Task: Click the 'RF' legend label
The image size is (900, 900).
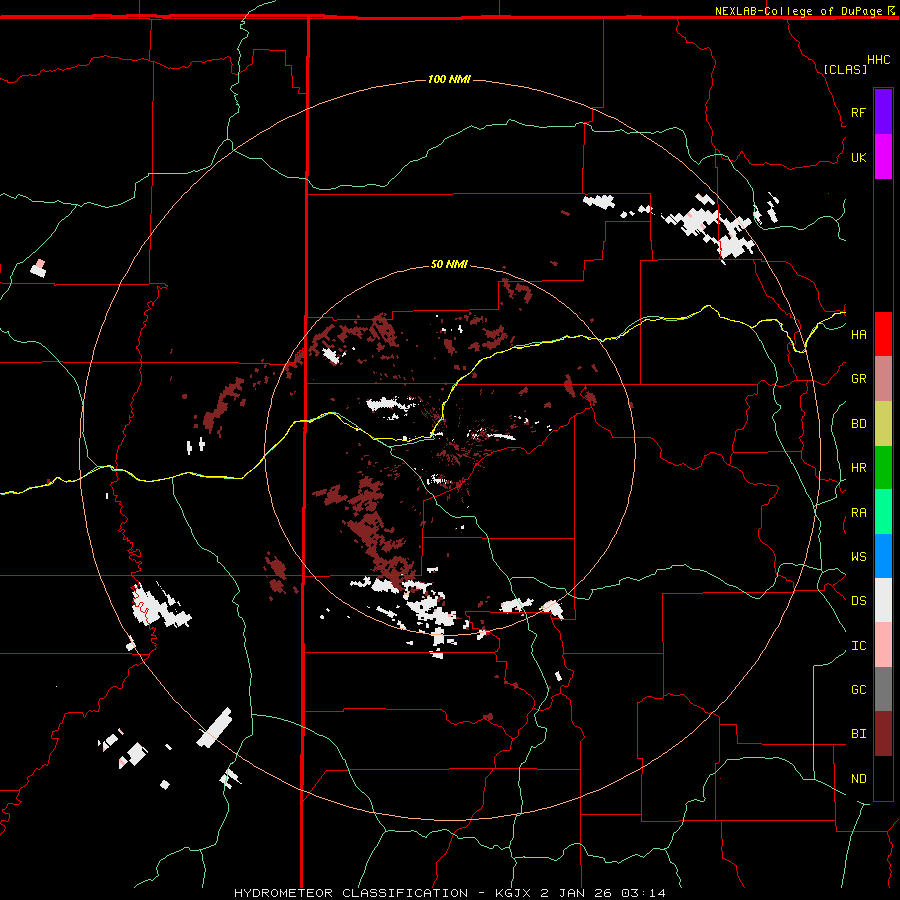Action: [x=858, y=112]
